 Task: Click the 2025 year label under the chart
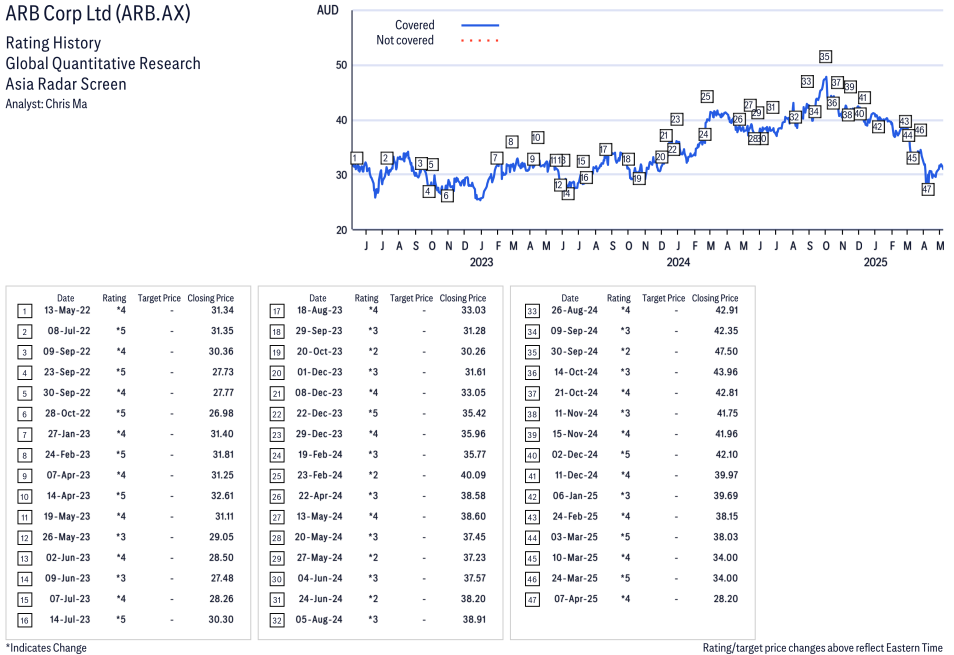tap(875, 262)
